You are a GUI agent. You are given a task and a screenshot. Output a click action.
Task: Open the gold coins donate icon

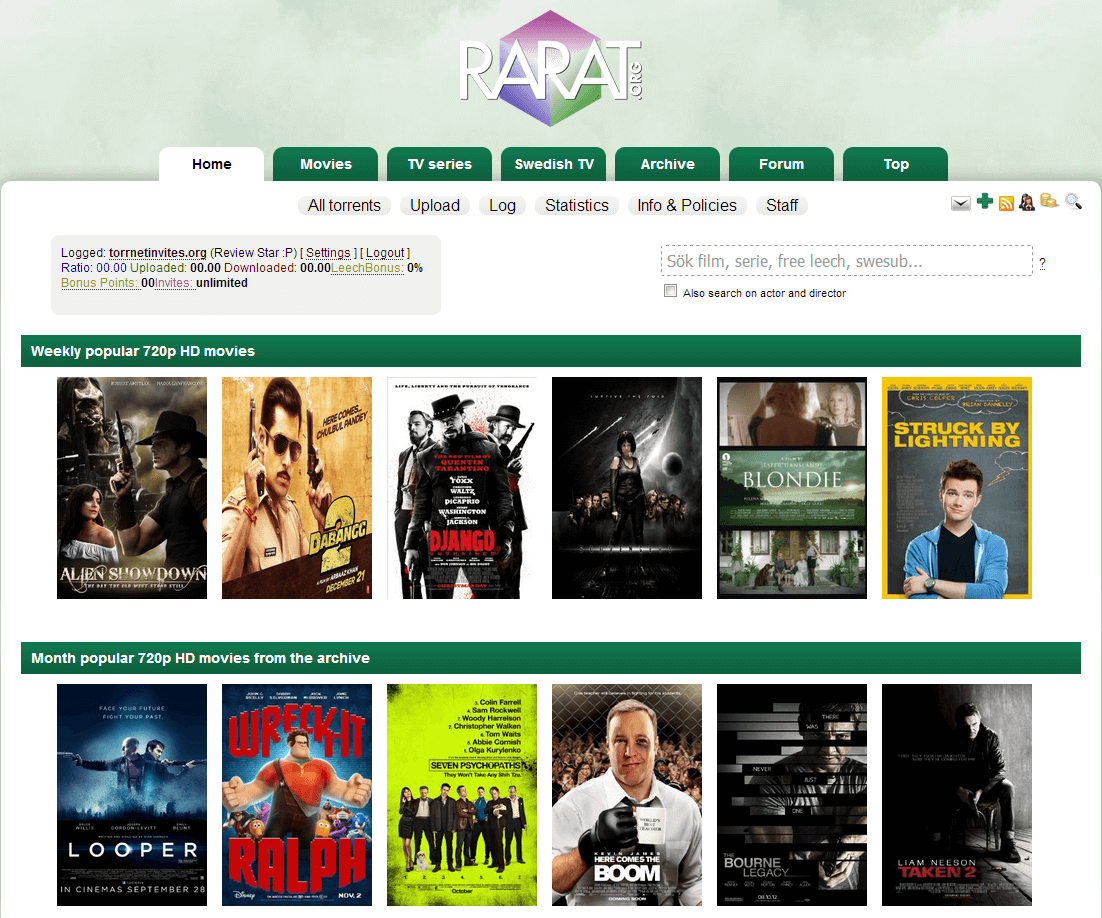point(1049,201)
